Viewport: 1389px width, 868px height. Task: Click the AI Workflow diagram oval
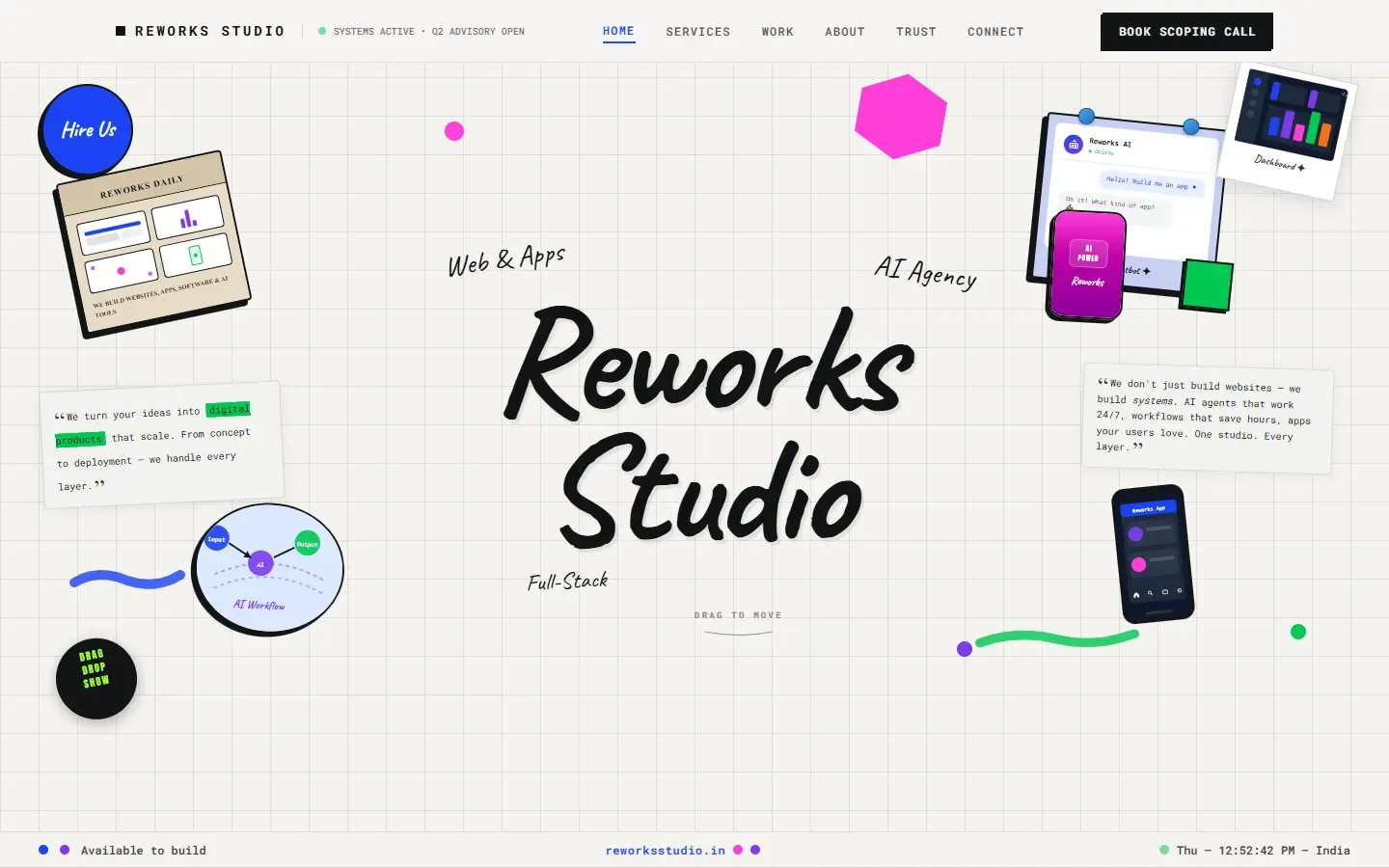(x=267, y=569)
